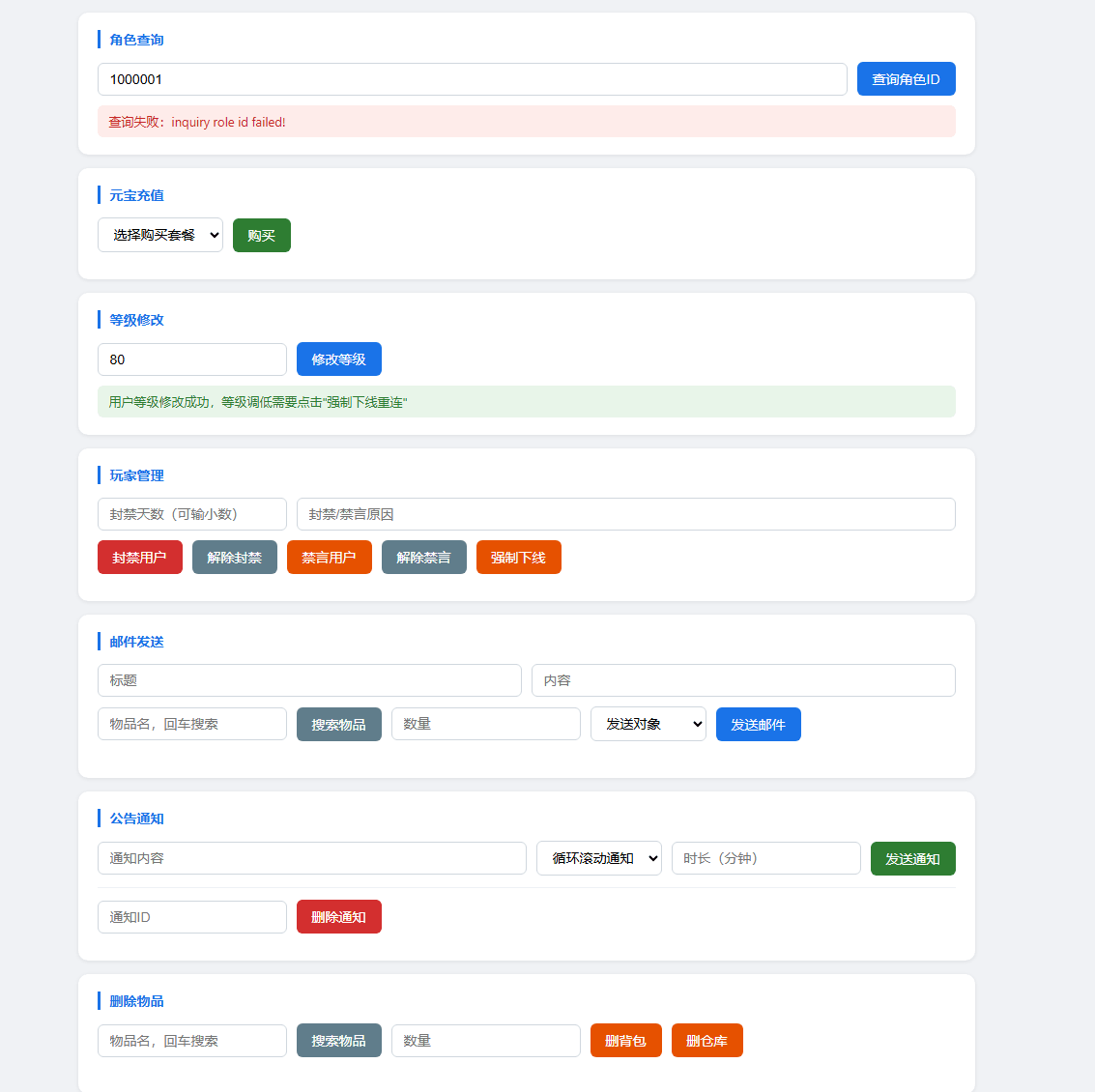Click the 解除禁言 button

pyautogui.click(x=424, y=558)
